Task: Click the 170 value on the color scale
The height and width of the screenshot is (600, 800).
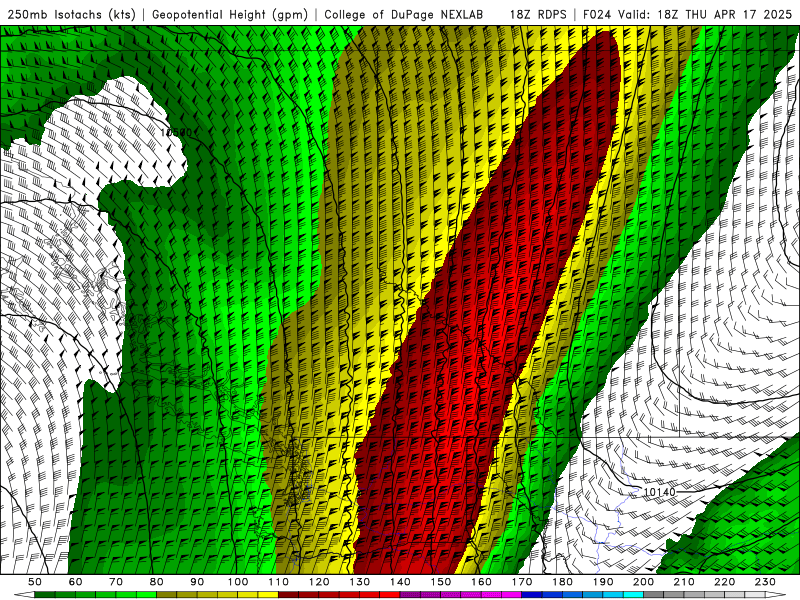Action: pyautogui.click(x=522, y=582)
